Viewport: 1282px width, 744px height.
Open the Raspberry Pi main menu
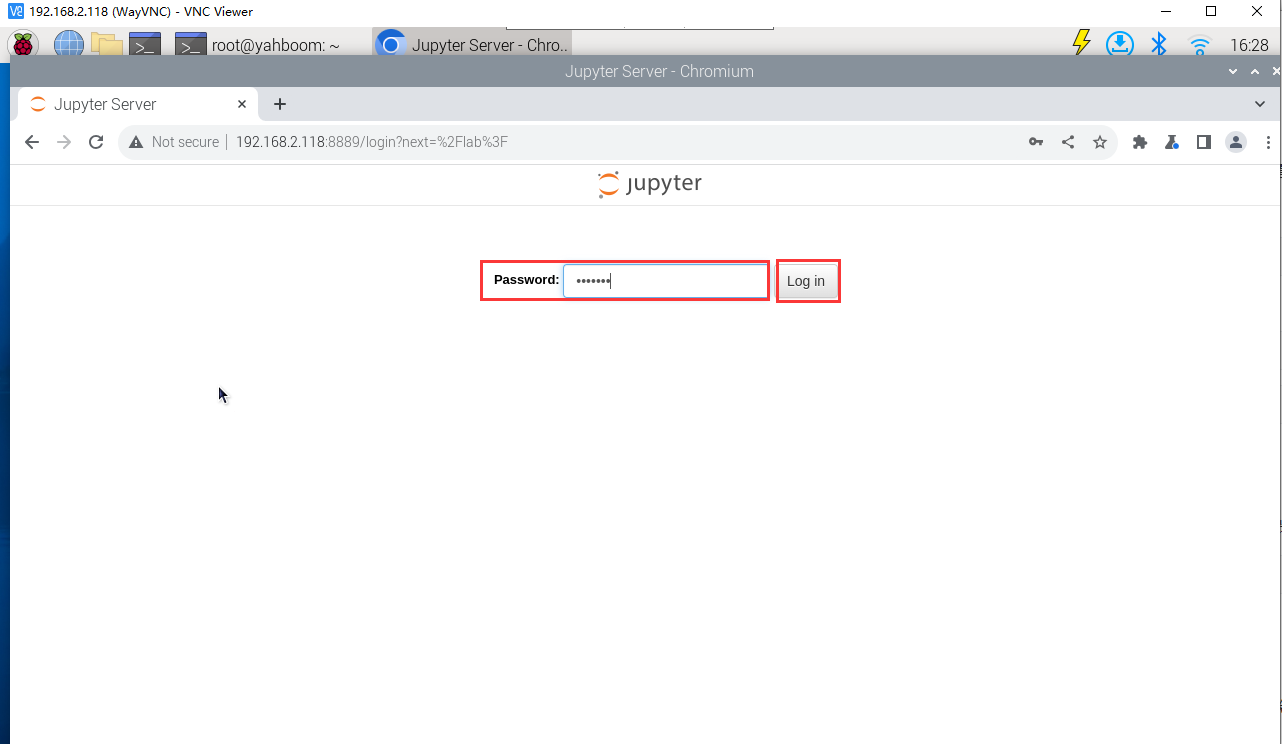point(23,45)
